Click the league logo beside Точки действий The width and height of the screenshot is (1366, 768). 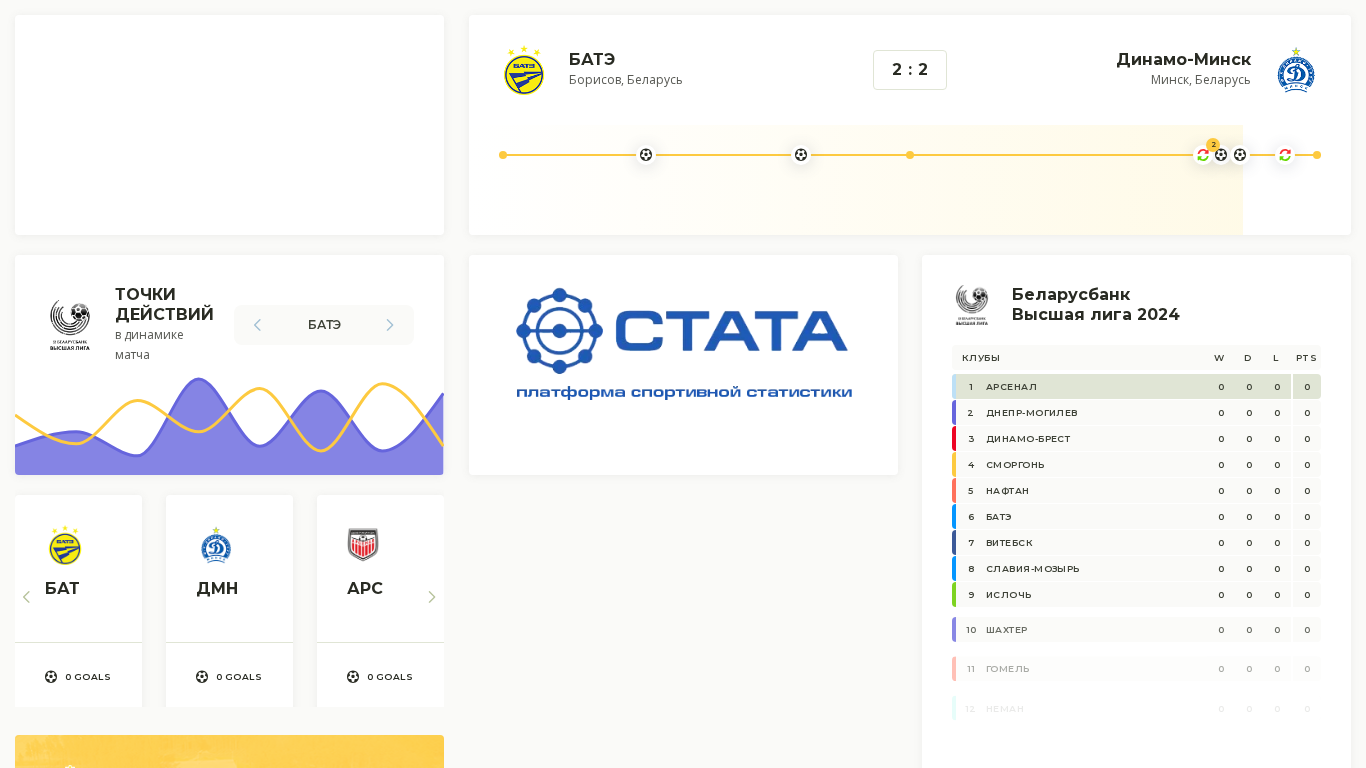tap(70, 324)
